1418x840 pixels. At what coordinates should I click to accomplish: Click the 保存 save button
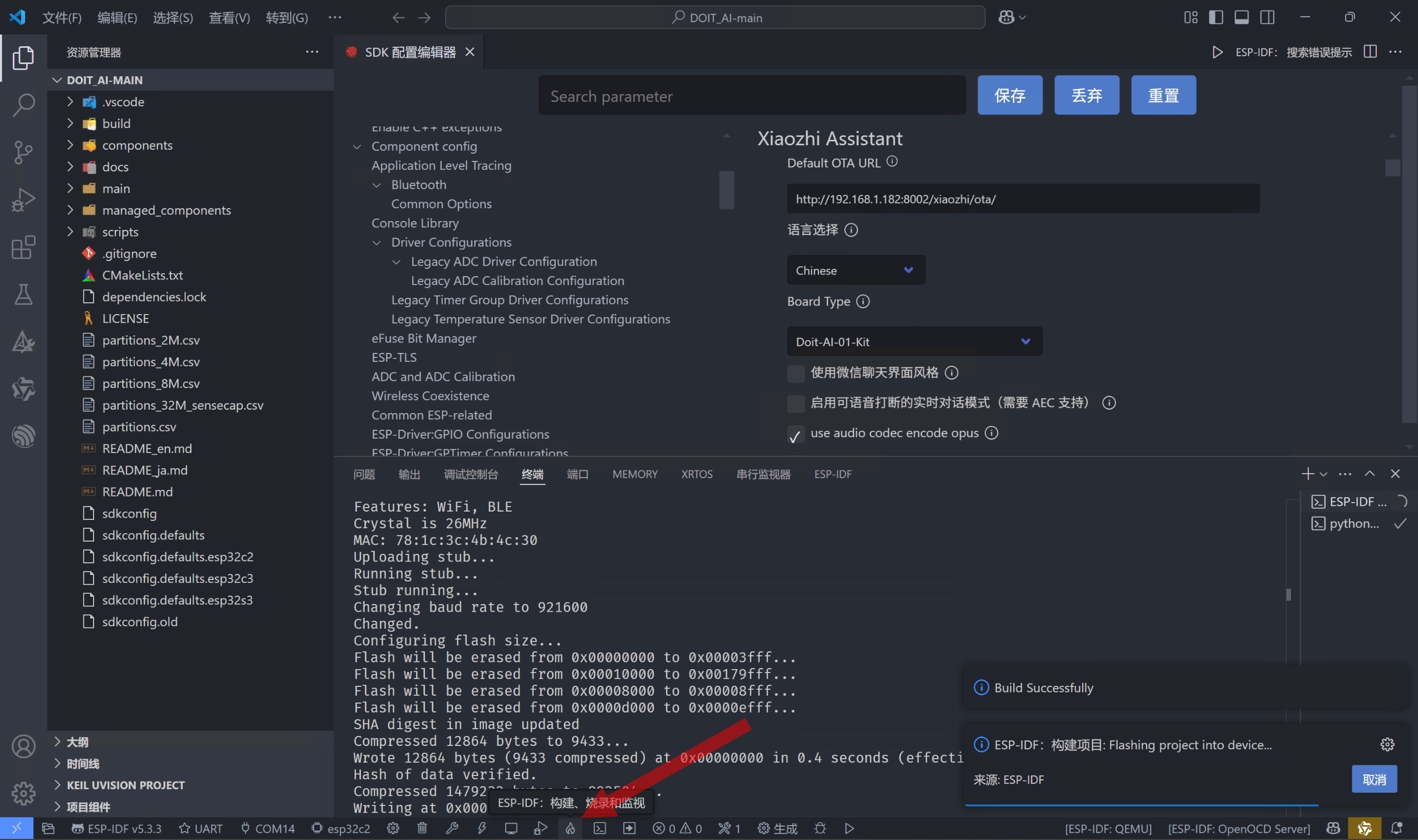(x=1009, y=95)
